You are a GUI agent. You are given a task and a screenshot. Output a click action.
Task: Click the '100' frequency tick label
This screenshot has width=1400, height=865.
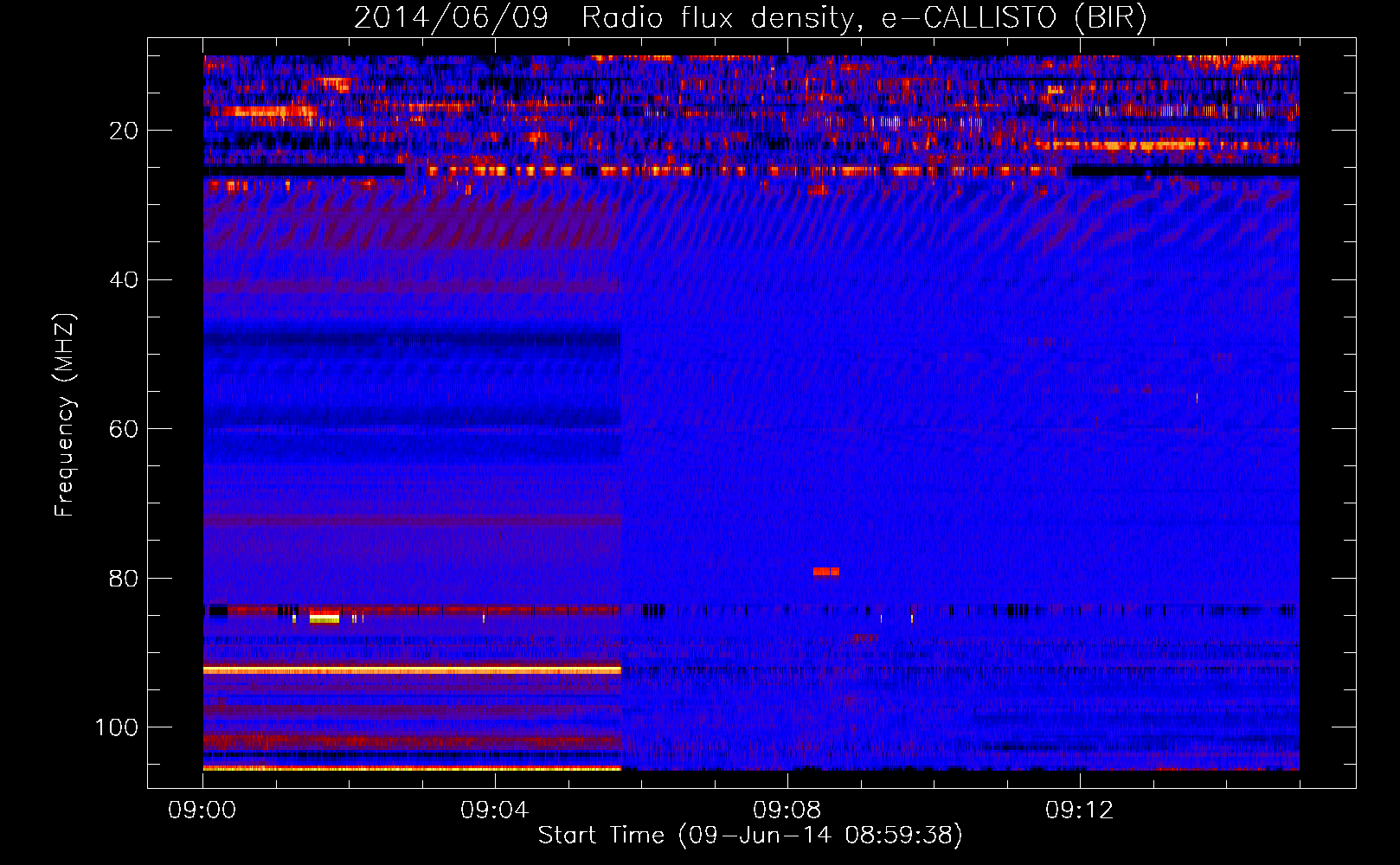click(x=117, y=727)
